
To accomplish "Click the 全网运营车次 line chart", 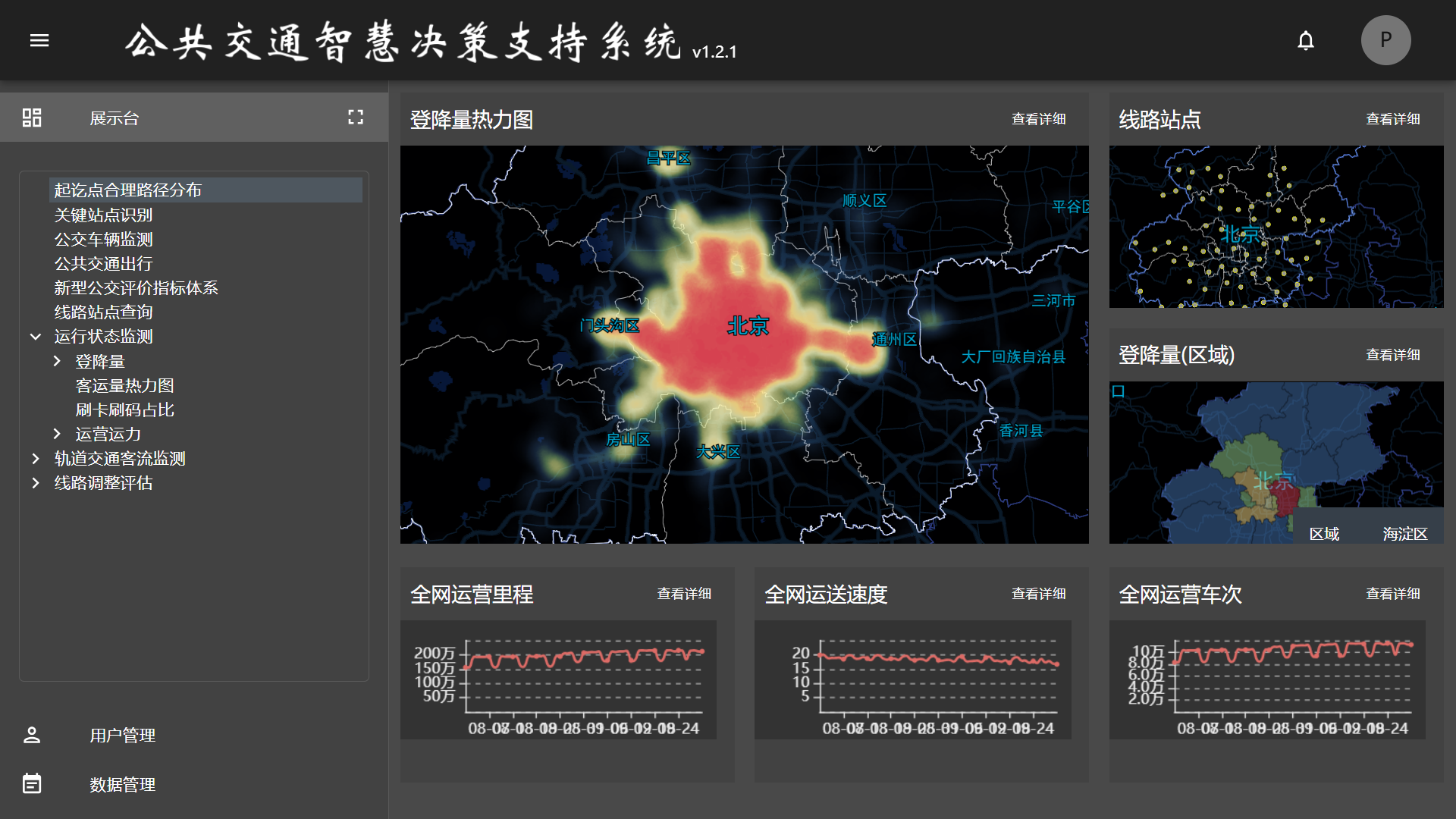I will click(1267, 679).
